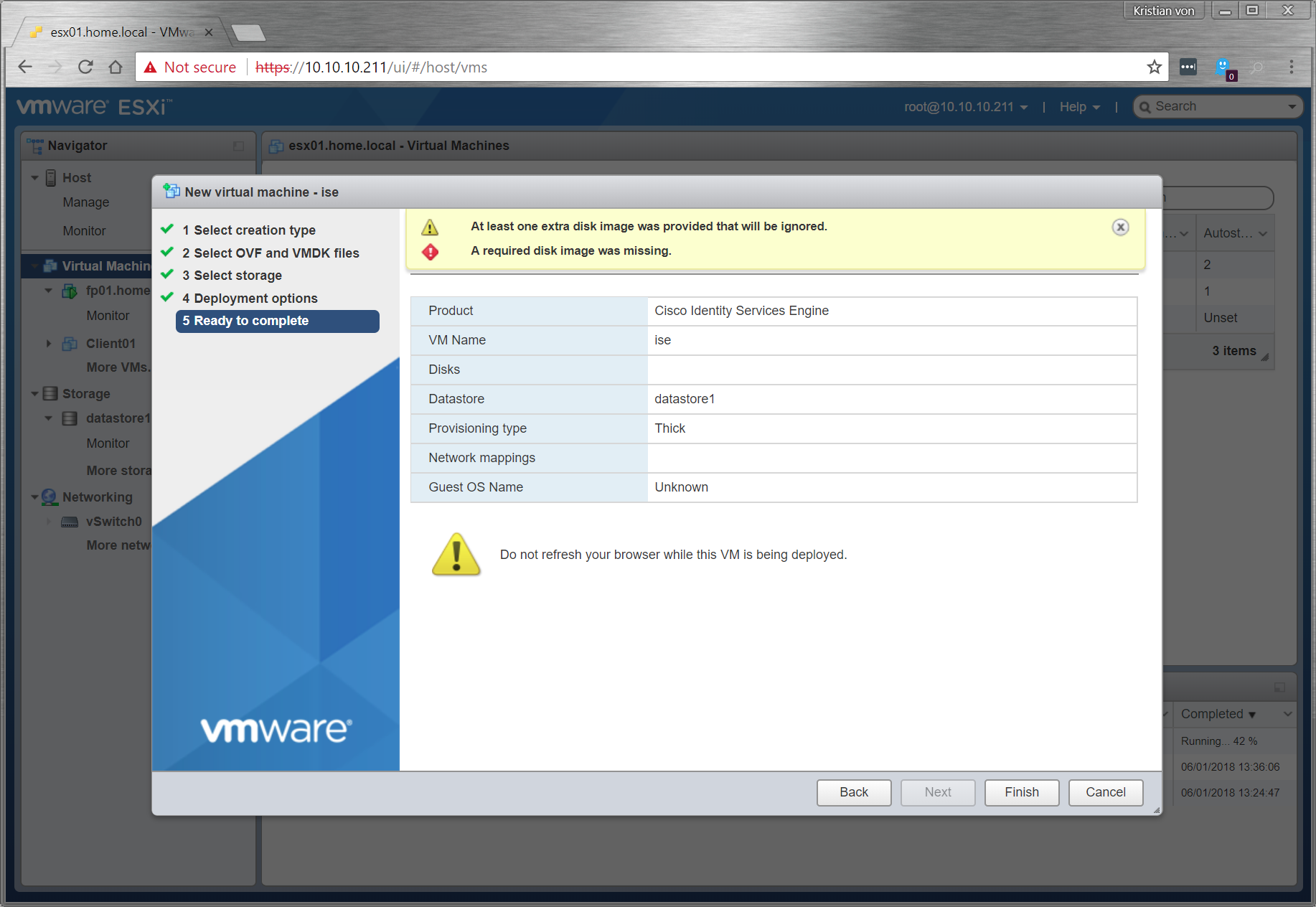The height and width of the screenshot is (907, 1316).
Task: Select step 5 Ready to complete
Action: 277,321
